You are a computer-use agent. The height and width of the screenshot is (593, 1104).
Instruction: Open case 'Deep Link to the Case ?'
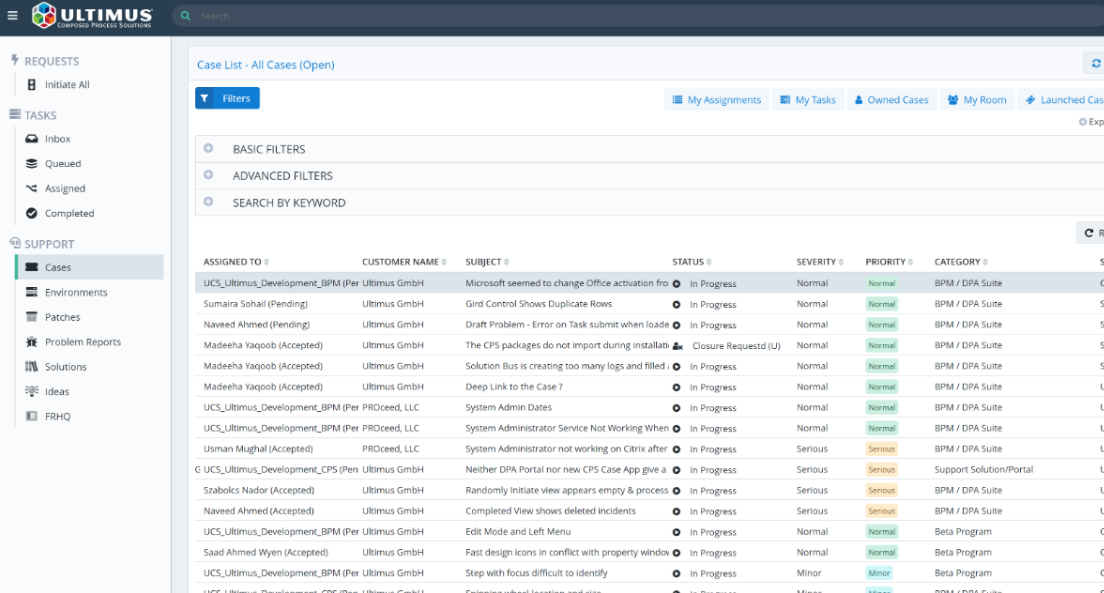coord(514,387)
